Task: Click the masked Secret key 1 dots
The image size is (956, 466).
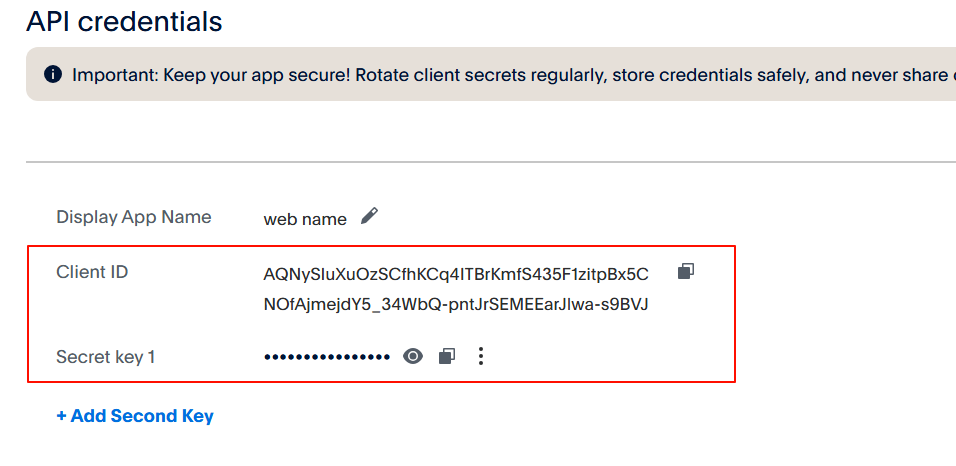Action: pyautogui.click(x=327, y=357)
